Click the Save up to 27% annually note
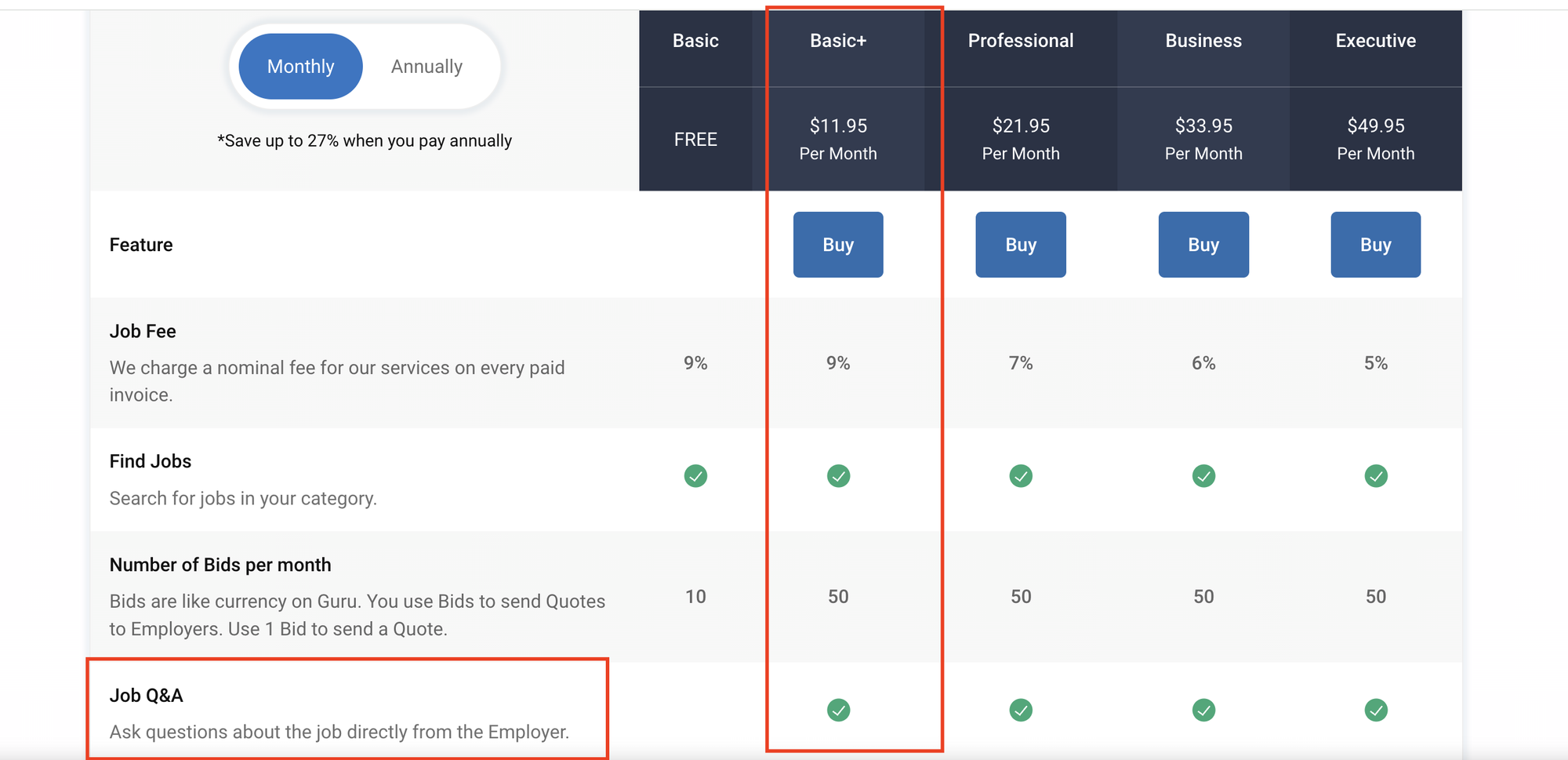1568x760 pixels. pyautogui.click(x=365, y=140)
